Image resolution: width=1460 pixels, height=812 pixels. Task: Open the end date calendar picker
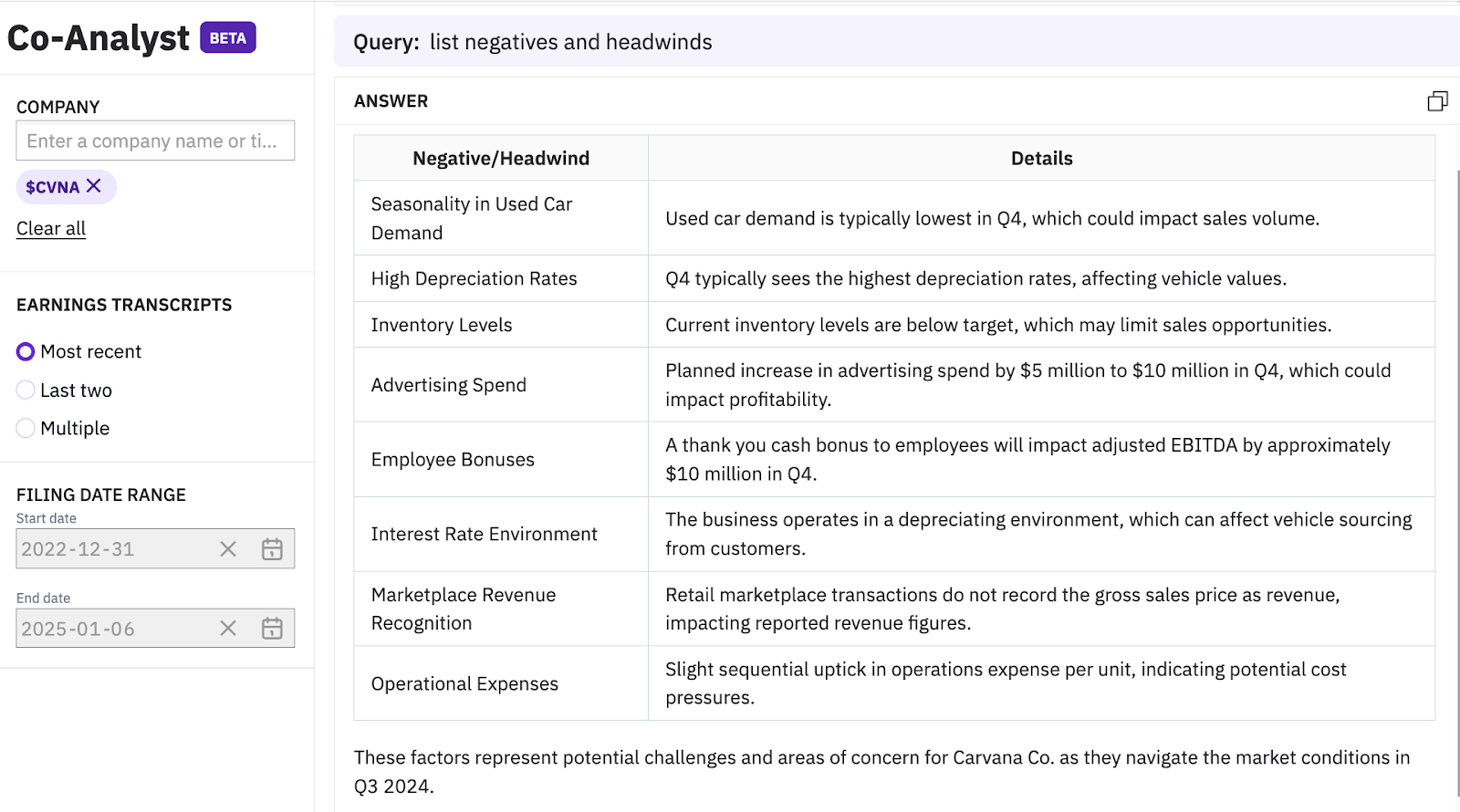click(272, 629)
